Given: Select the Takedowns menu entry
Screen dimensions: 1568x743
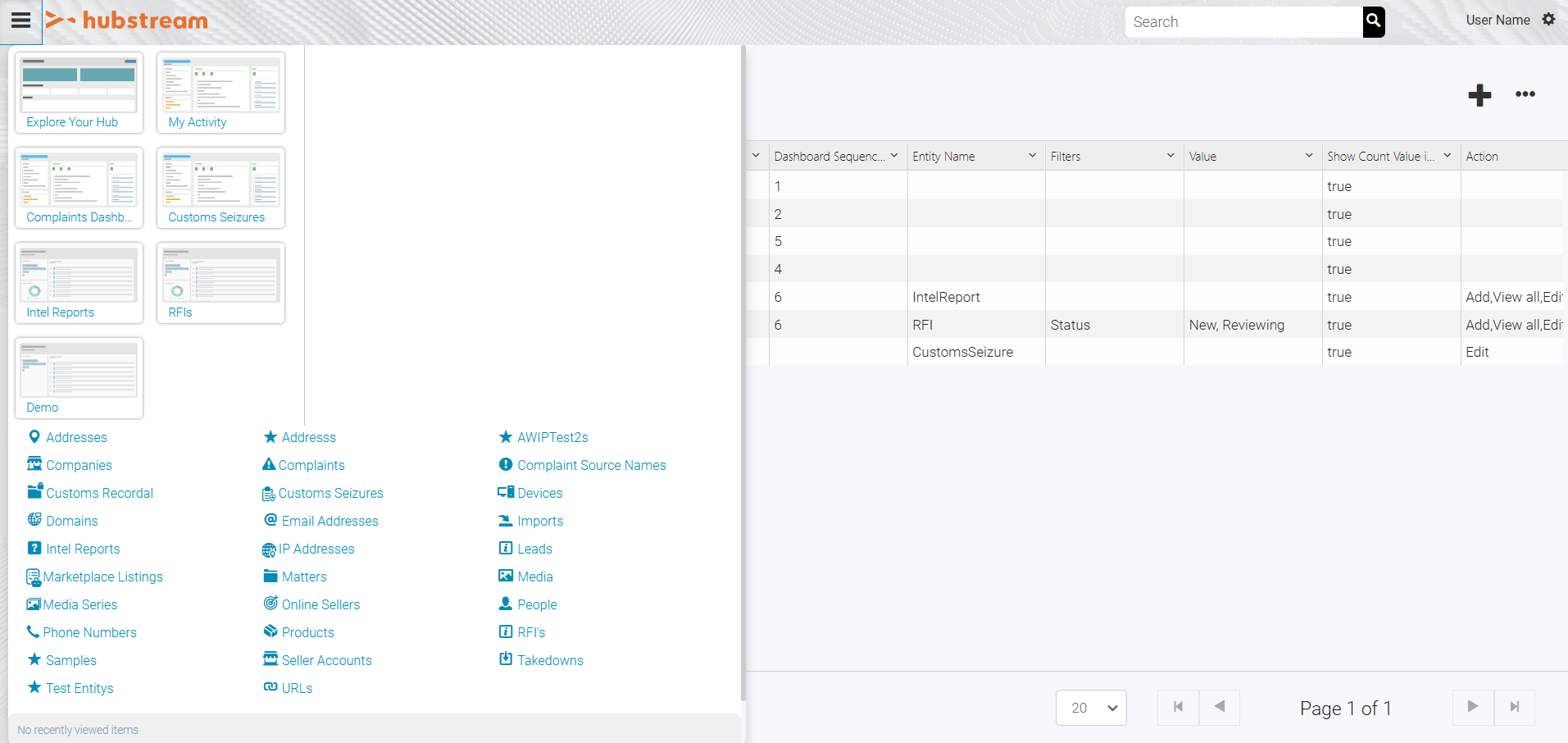Looking at the screenshot, I should [550, 660].
